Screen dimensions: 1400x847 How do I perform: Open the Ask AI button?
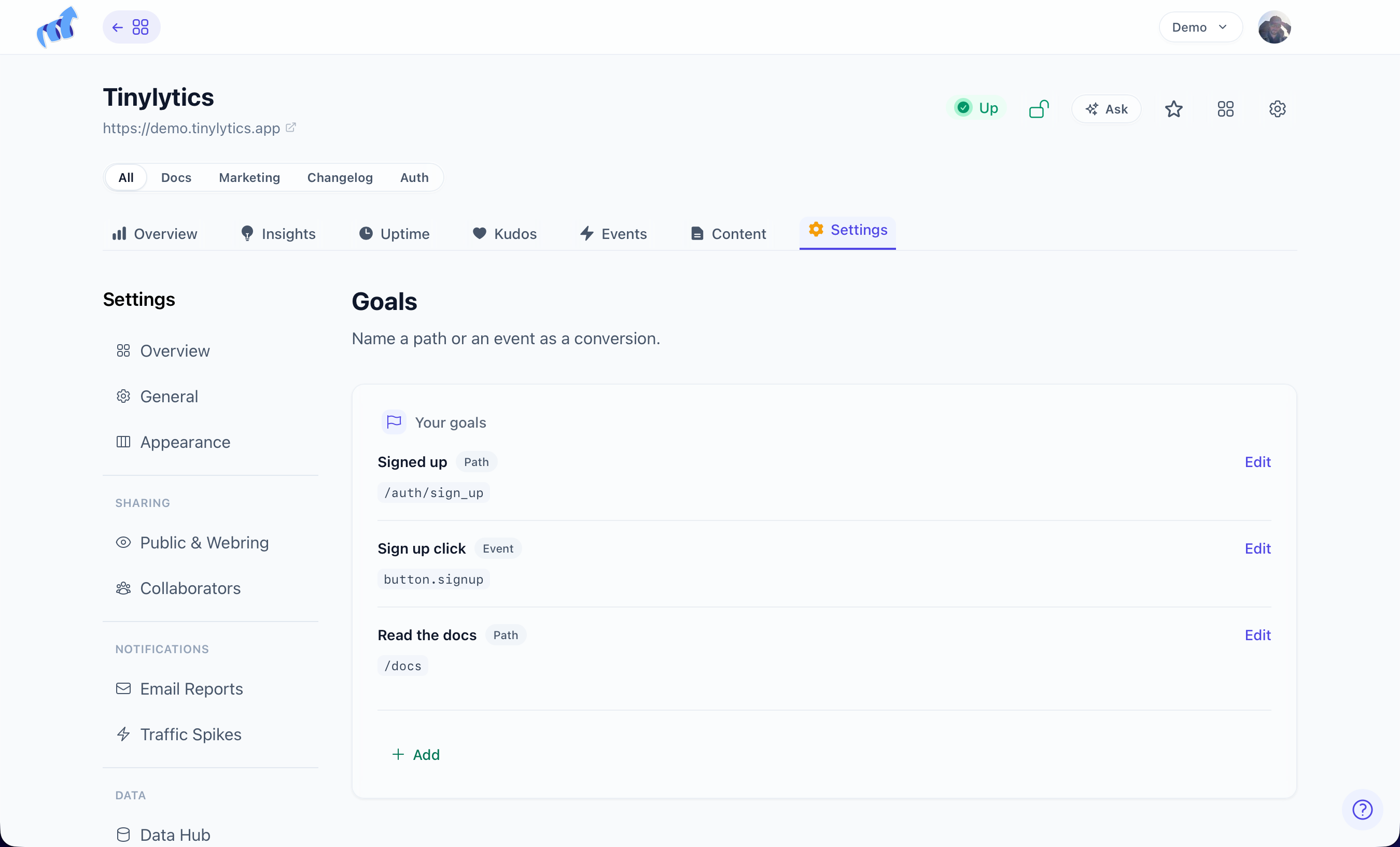(x=1106, y=108)
